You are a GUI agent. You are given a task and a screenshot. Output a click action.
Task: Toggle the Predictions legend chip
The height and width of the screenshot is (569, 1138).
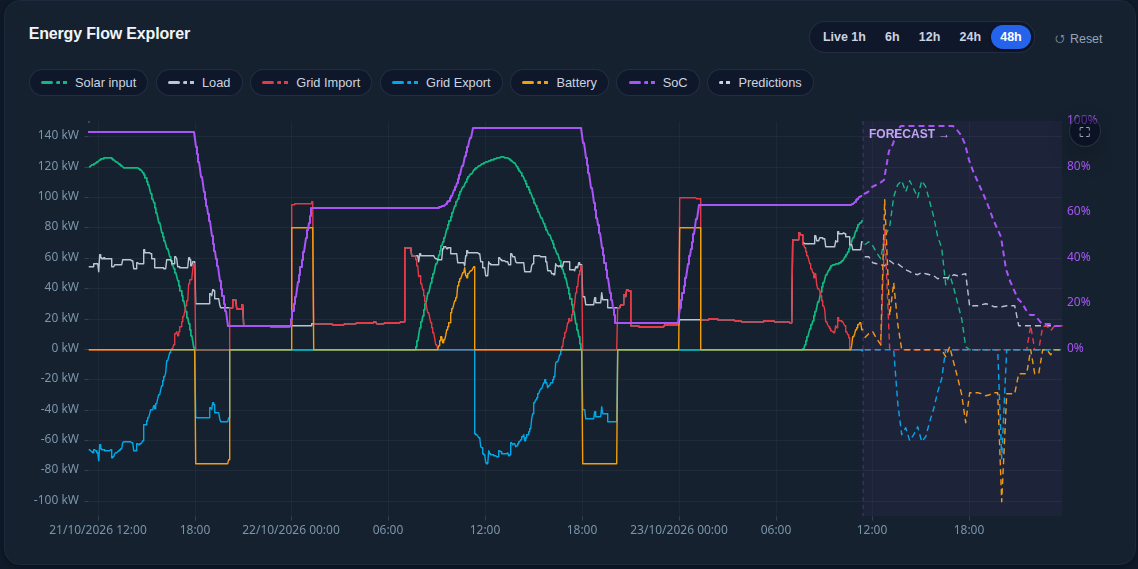tap(760, 83)
